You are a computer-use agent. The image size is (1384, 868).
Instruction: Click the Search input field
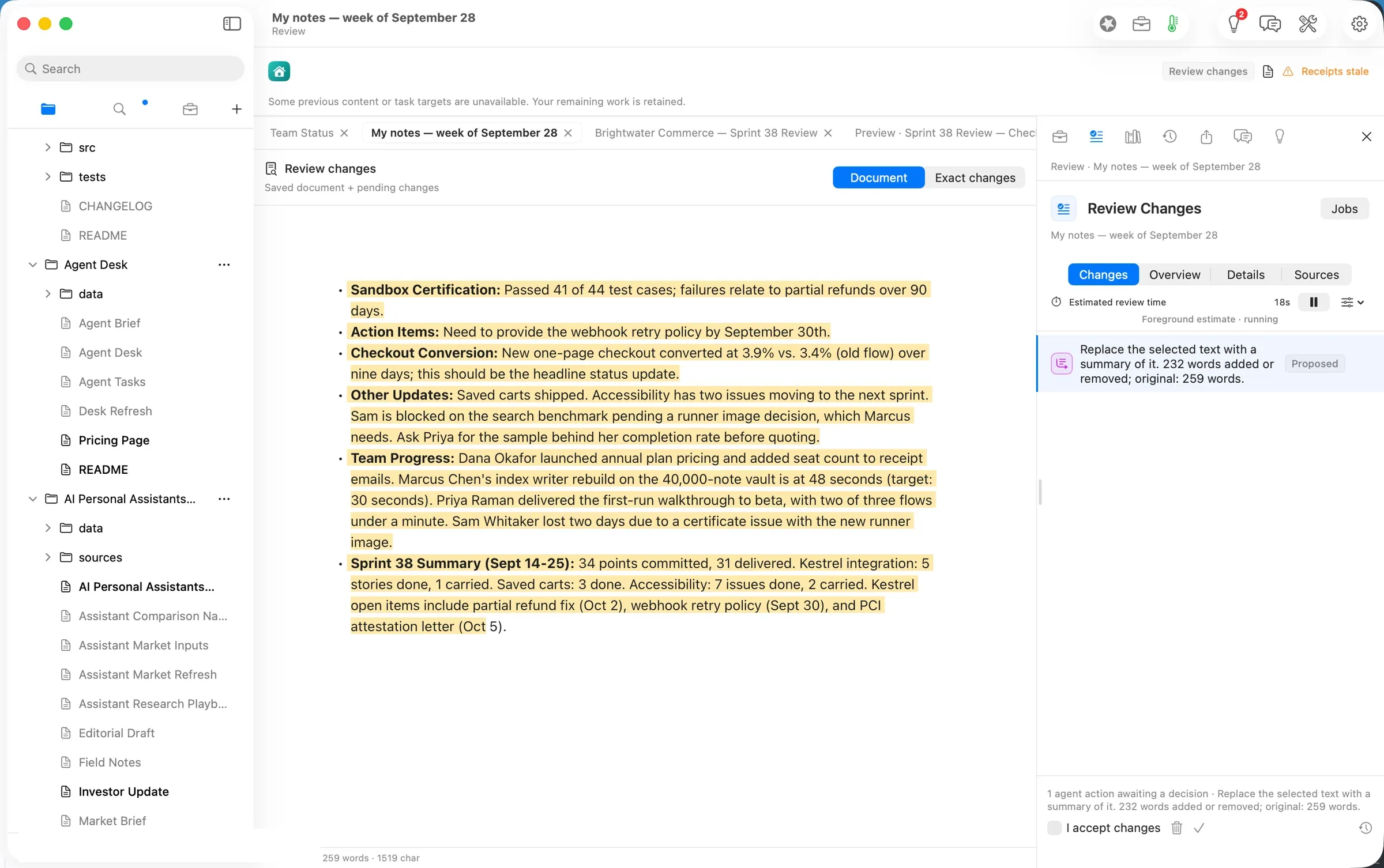pos(131,69)
